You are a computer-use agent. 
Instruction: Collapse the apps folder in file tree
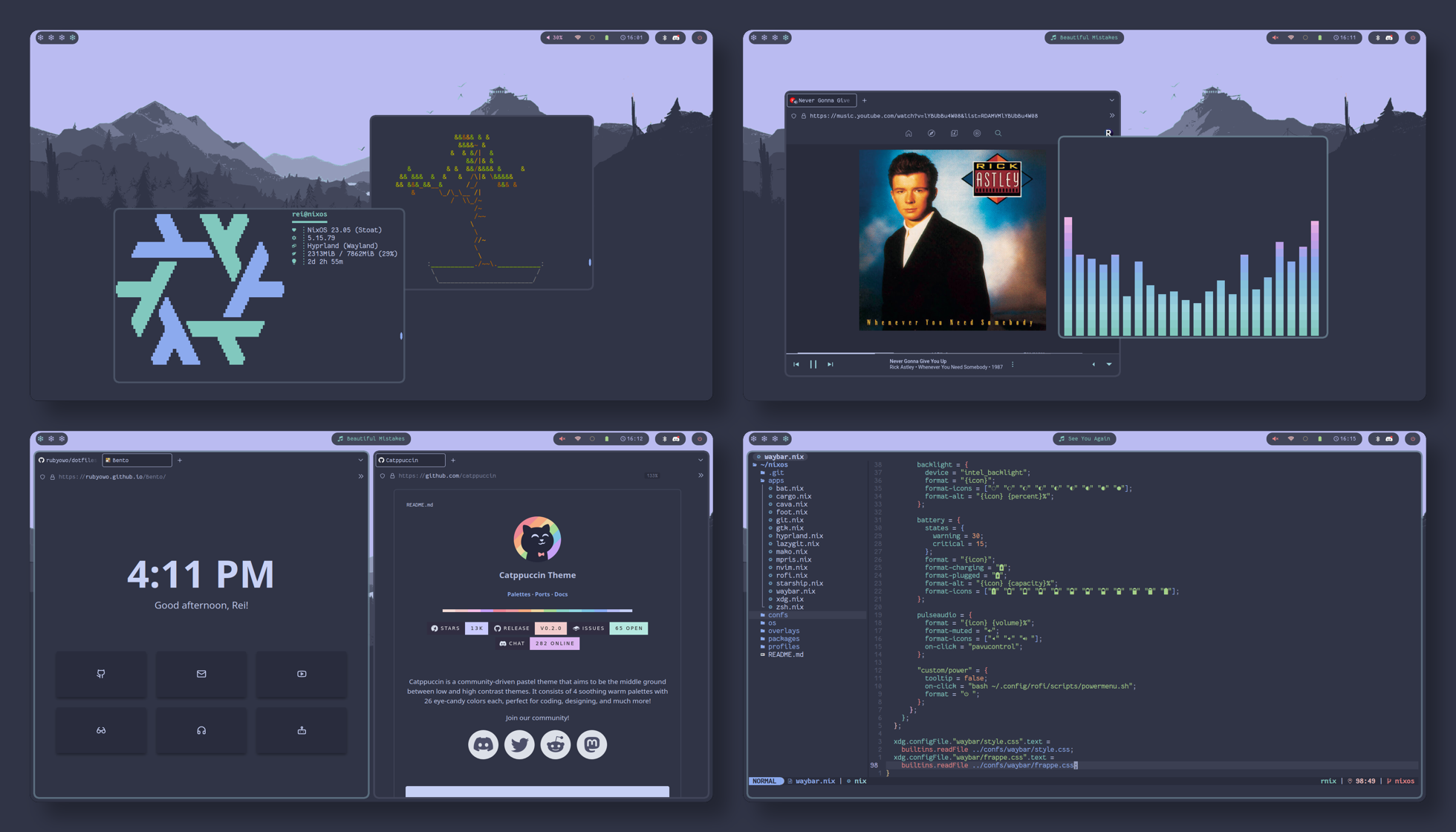[x=776, y=481]
